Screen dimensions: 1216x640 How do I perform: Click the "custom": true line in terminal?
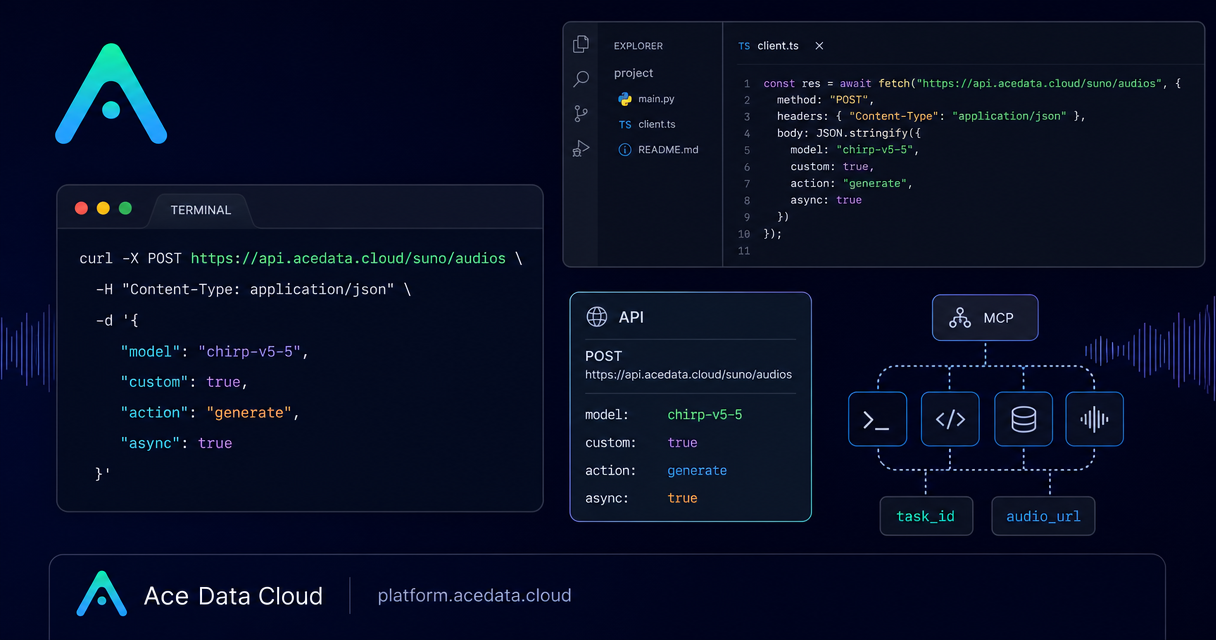[184, 382]
